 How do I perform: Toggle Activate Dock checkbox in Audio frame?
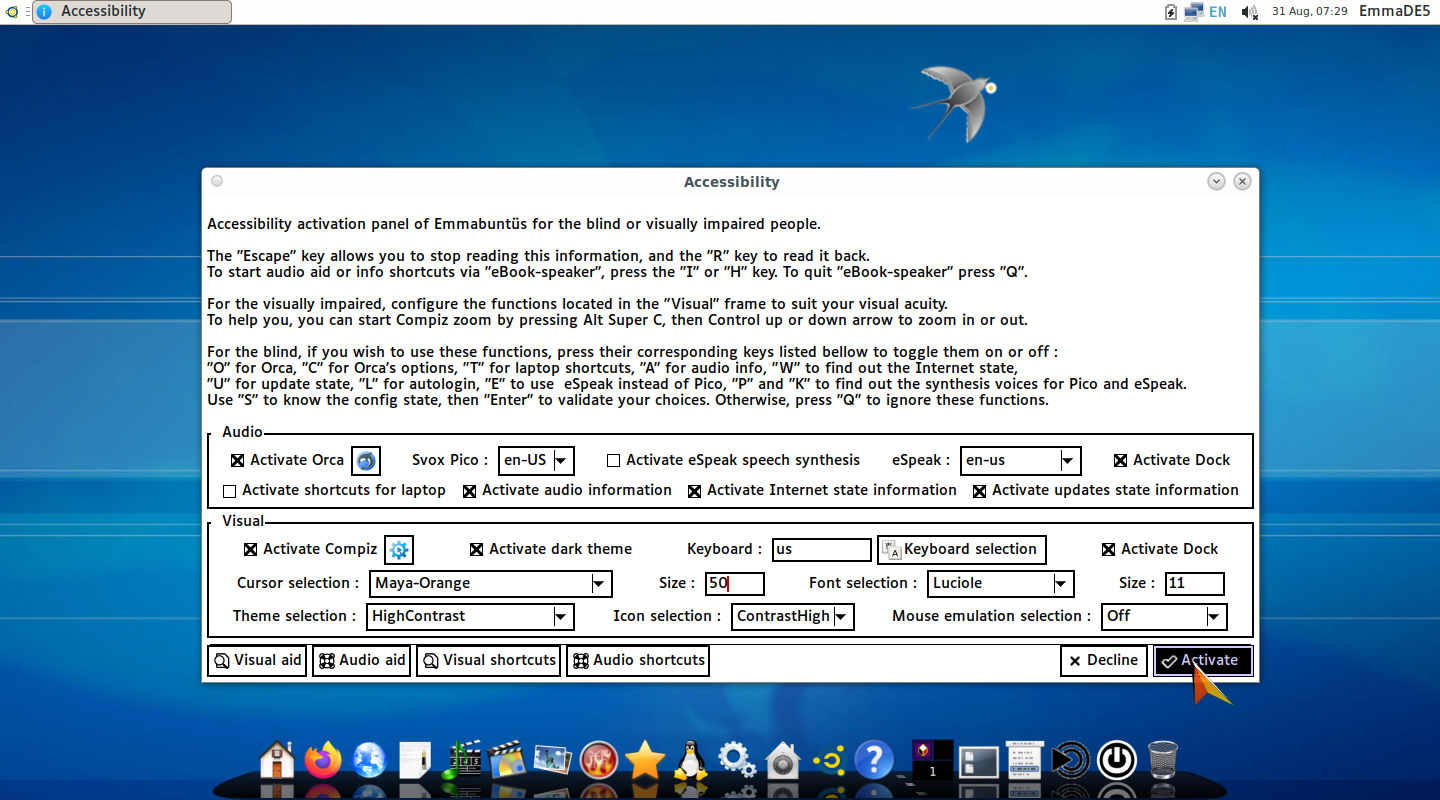click(x=1120, y=461)
